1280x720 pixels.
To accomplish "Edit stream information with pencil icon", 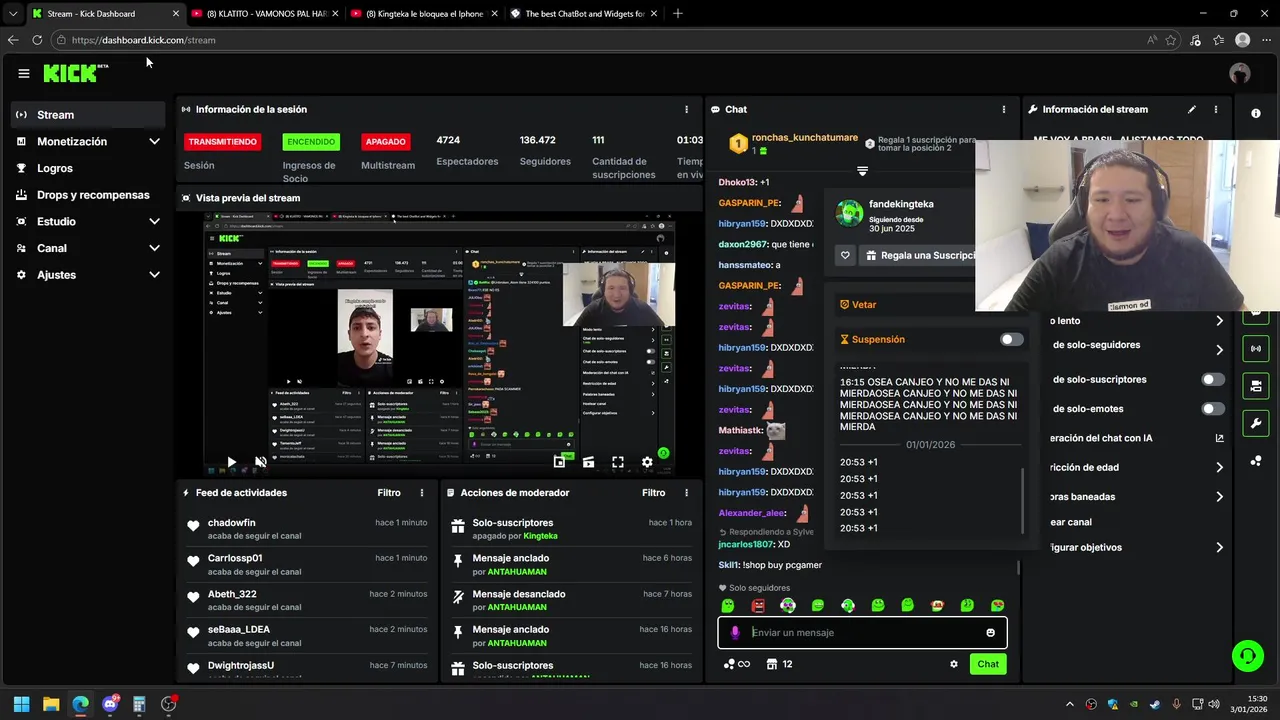I will pos(1191,109).
